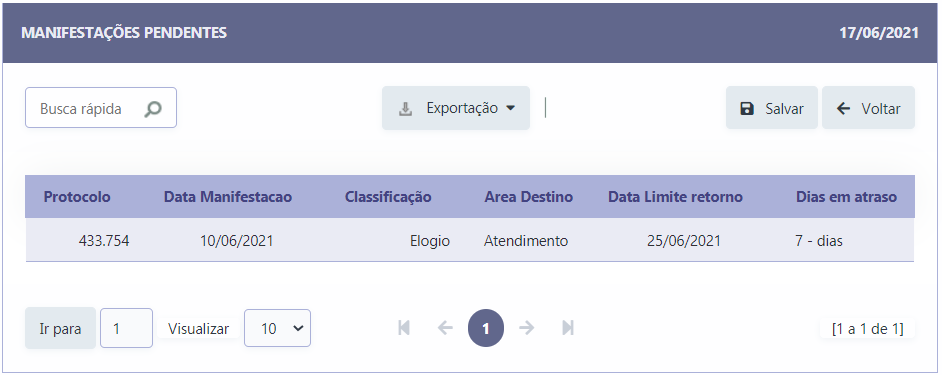942x375 pixels.
Task: Go to first page icon
Action: coord(404,328)
